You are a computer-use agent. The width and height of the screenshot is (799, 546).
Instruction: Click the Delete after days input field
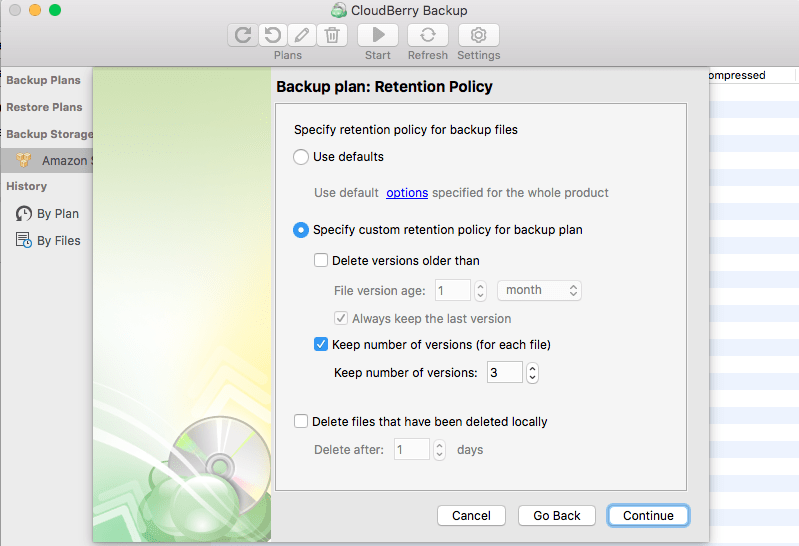[x=412, y=450]
